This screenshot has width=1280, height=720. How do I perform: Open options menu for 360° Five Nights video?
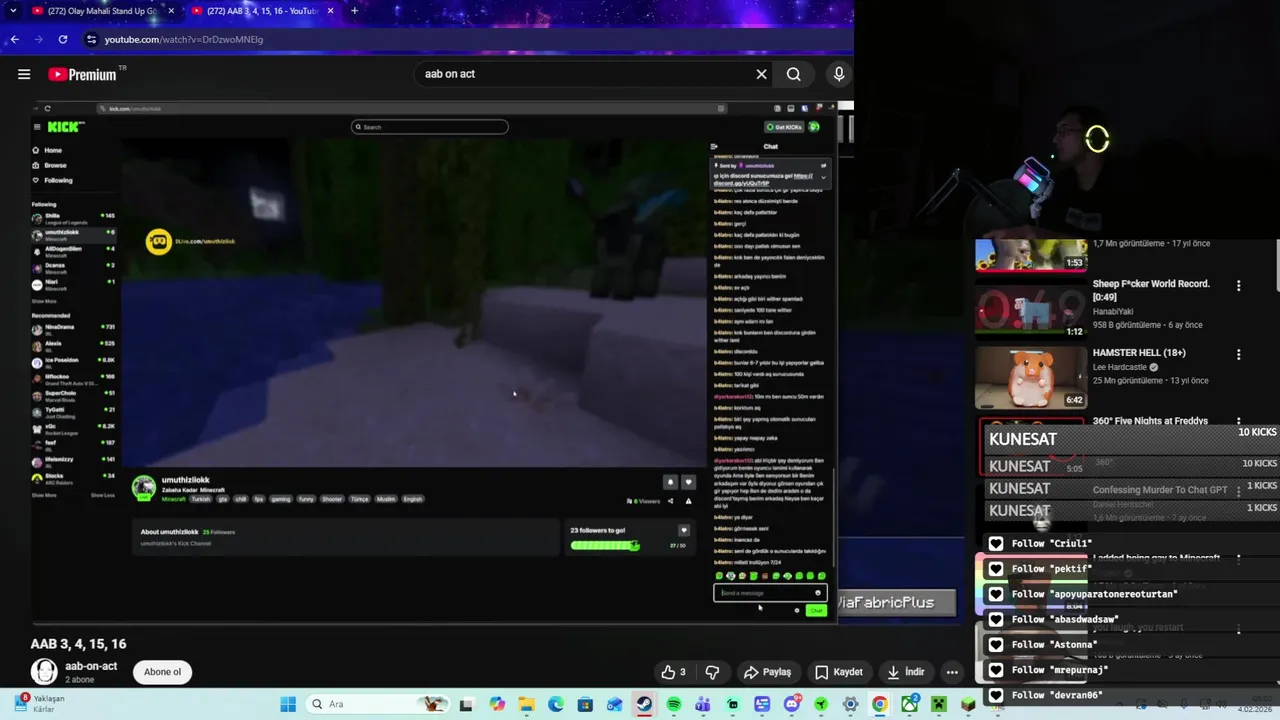[x=1238, y=422]
